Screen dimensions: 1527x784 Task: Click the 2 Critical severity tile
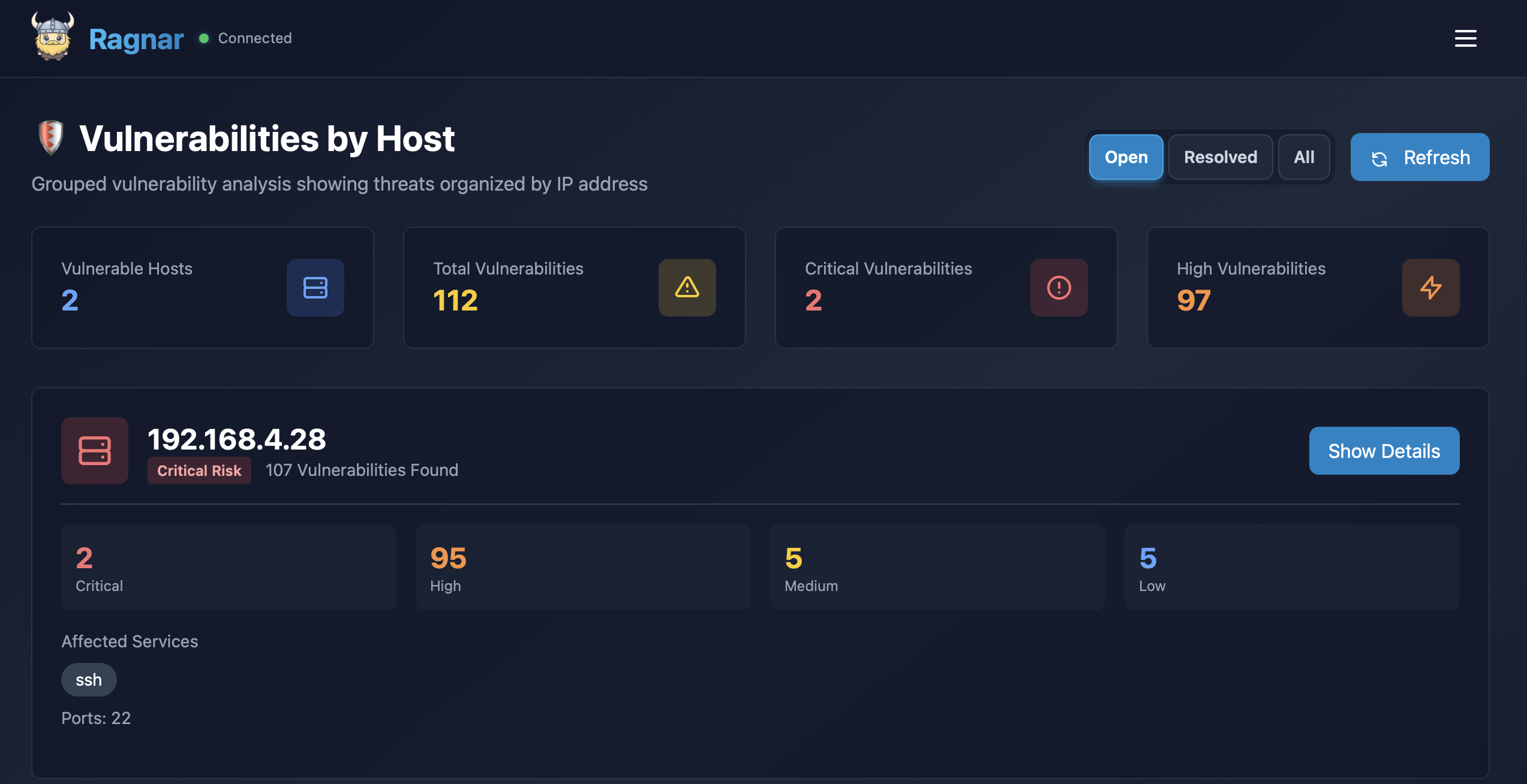(228, 567)
